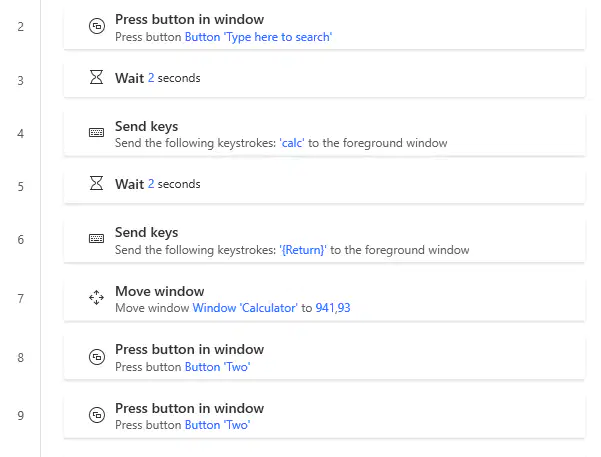Click the Button 'Two' link in step 9
The image size is (601, 457).
pos(217,425)
